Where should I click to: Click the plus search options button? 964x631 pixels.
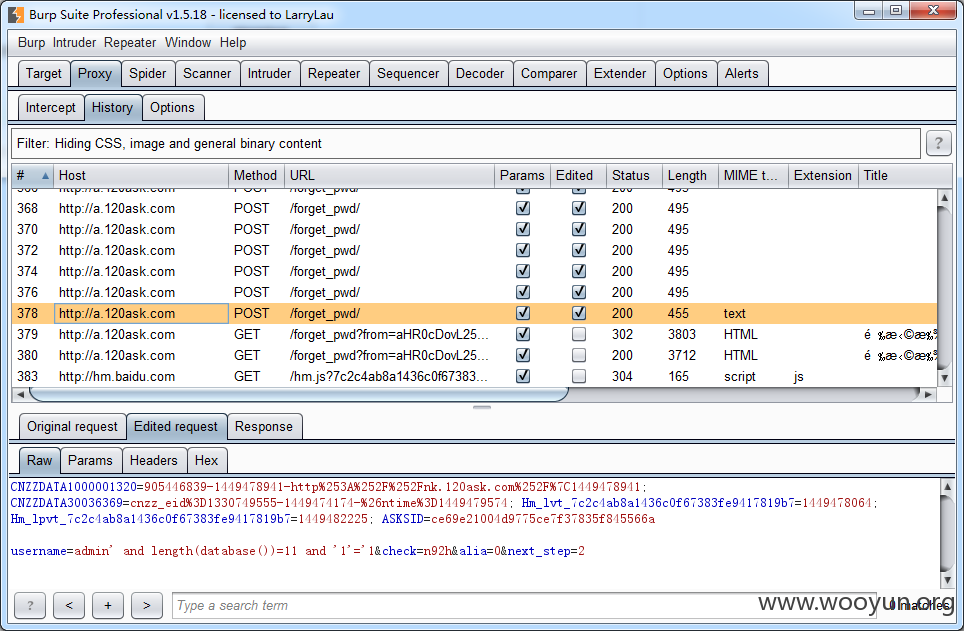pos(108,605)
